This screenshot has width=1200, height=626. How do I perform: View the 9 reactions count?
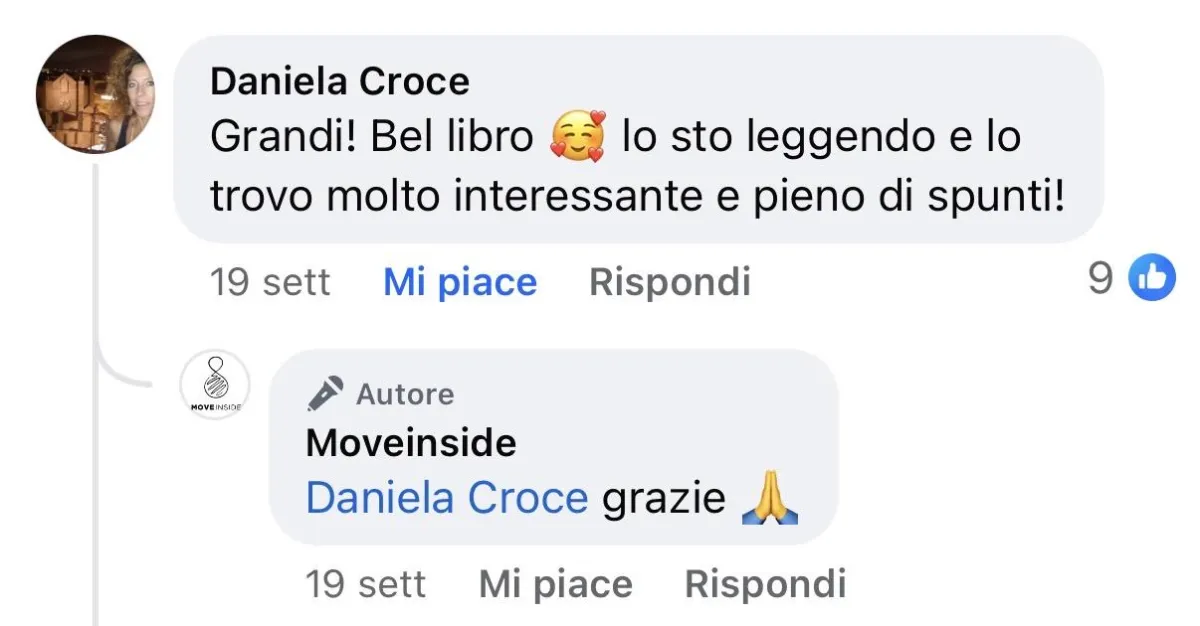click(x=1100, y=280)
